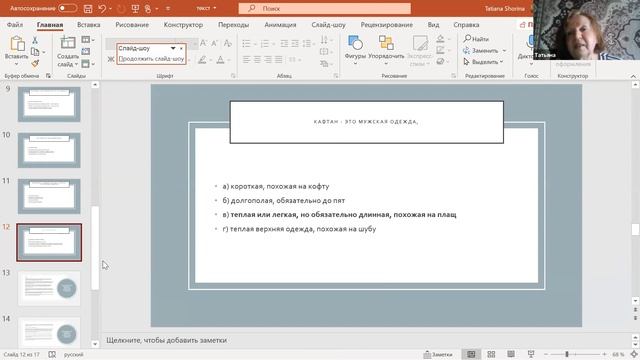Apply font color
Viewport: 640px width, 360px height.
coord(220,60)
